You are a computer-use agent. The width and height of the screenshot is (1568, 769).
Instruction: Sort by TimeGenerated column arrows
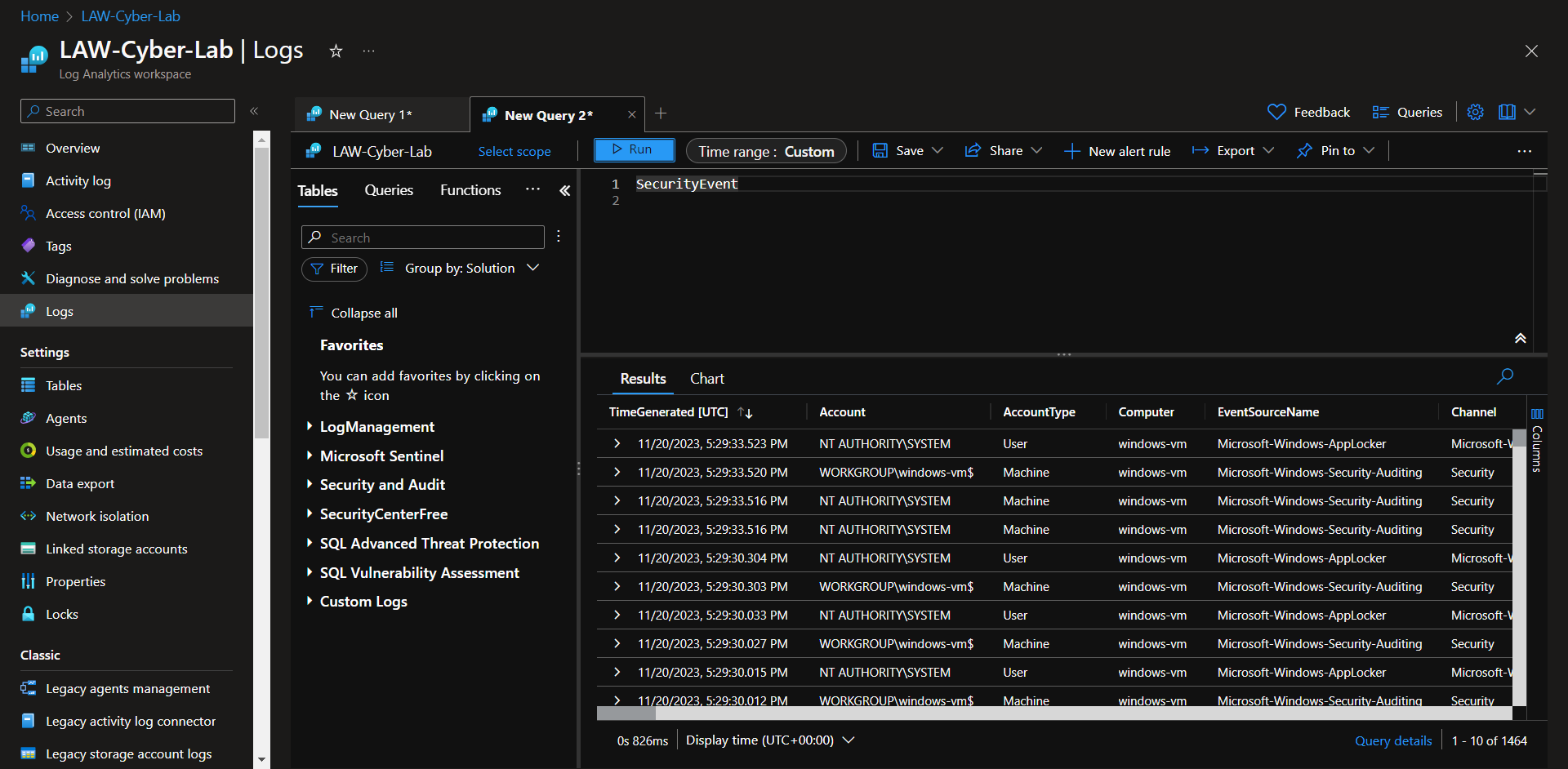tap(745, 412)
